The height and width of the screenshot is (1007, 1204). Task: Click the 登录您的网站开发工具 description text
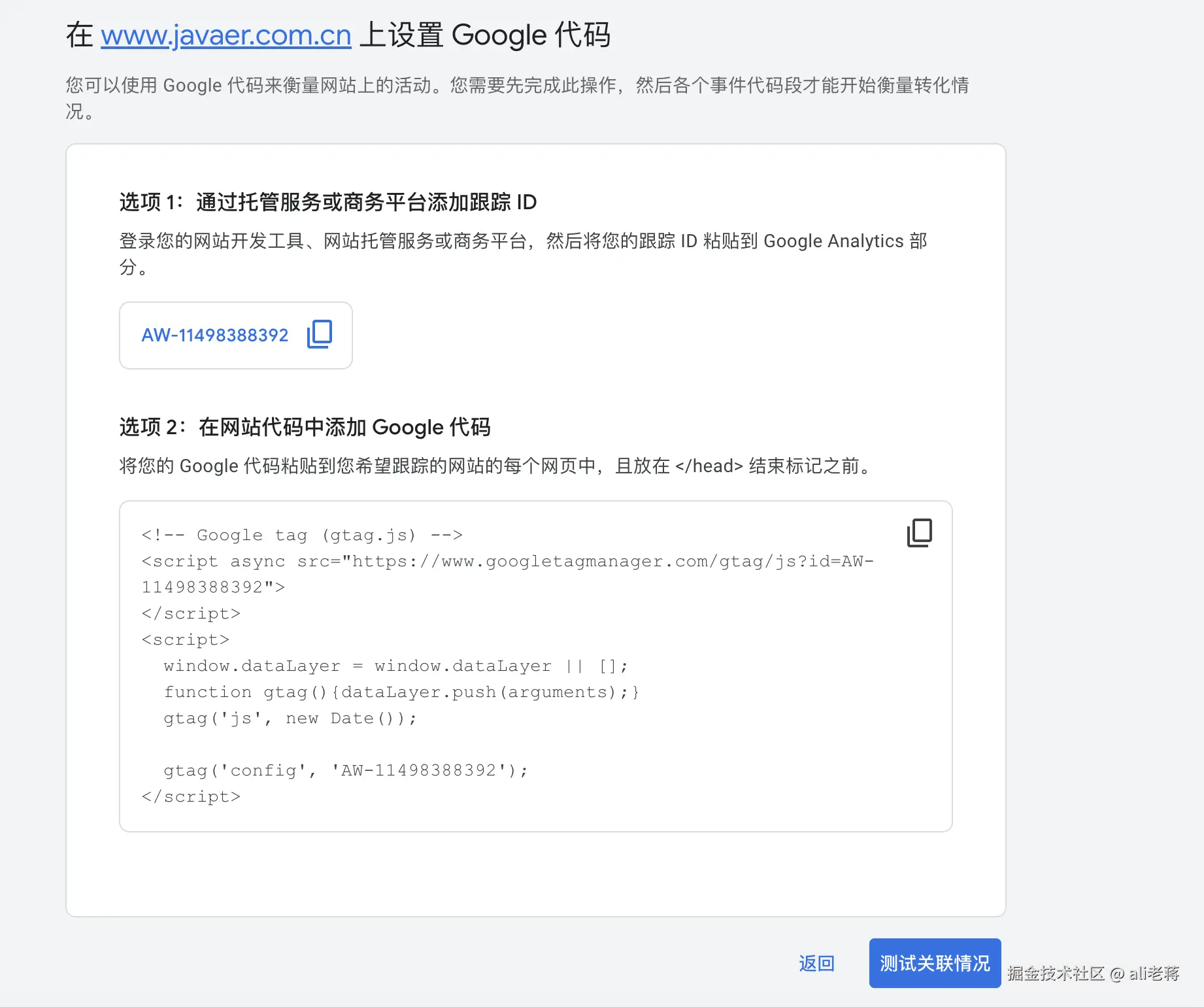(523, 254)
